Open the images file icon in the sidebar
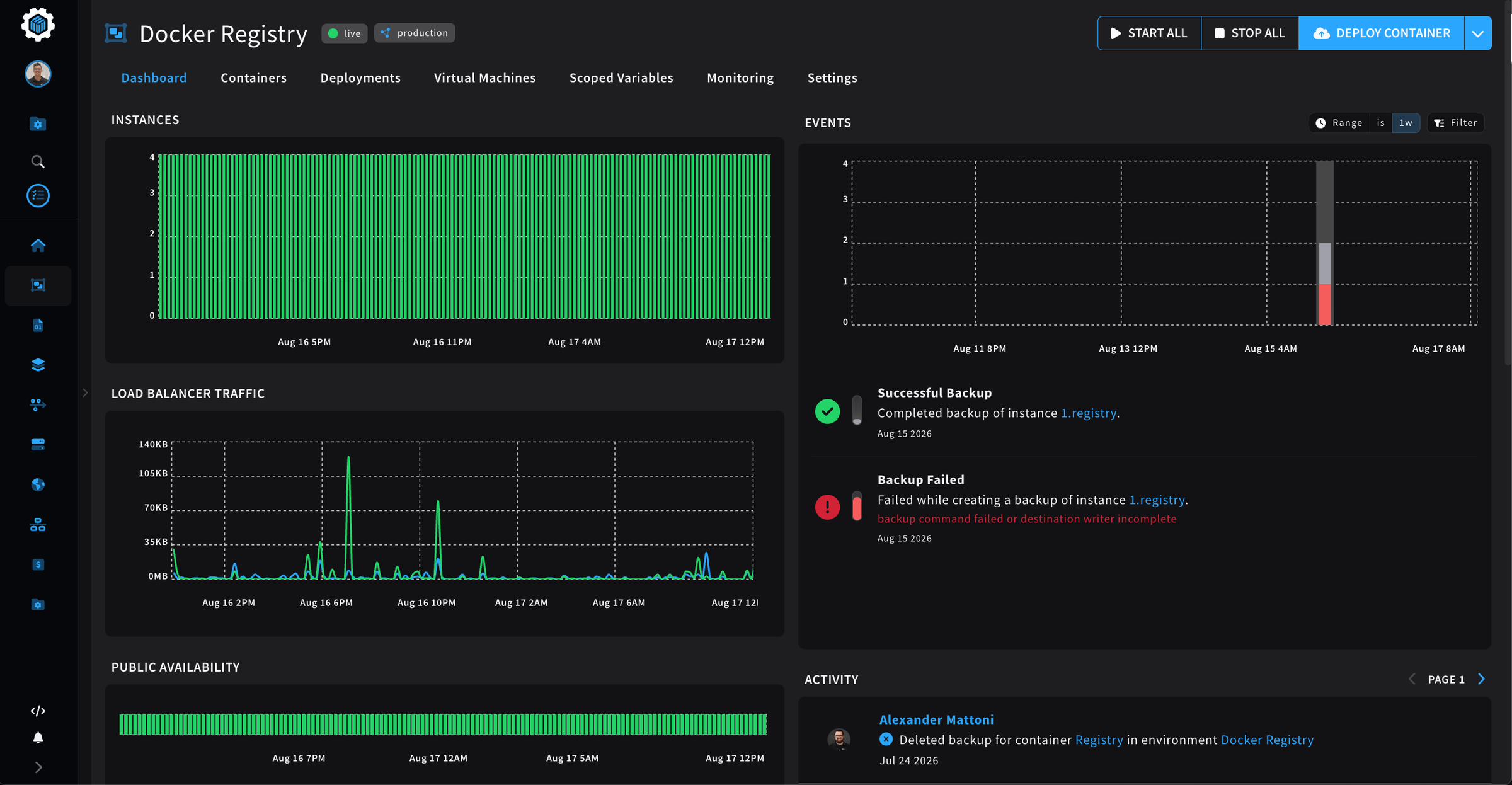This screenshot has height=785, width=1512. coord(38,325)
